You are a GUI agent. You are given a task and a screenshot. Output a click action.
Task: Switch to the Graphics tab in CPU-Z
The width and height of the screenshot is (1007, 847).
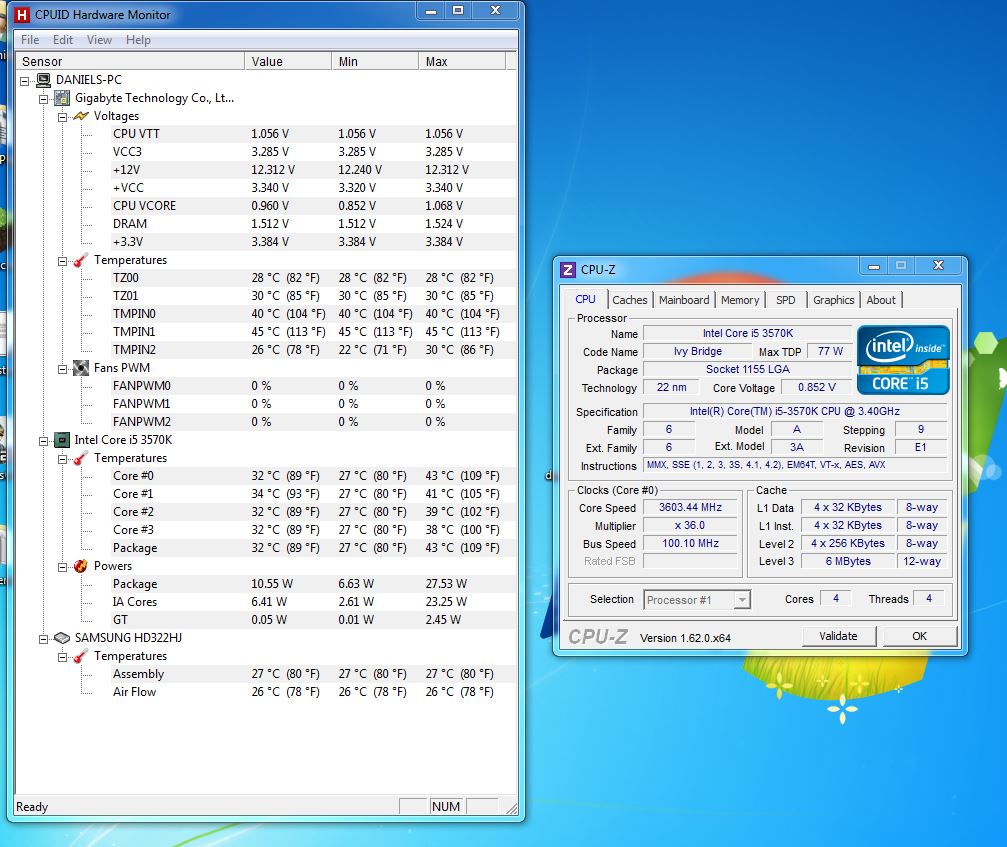pos(834,300)
